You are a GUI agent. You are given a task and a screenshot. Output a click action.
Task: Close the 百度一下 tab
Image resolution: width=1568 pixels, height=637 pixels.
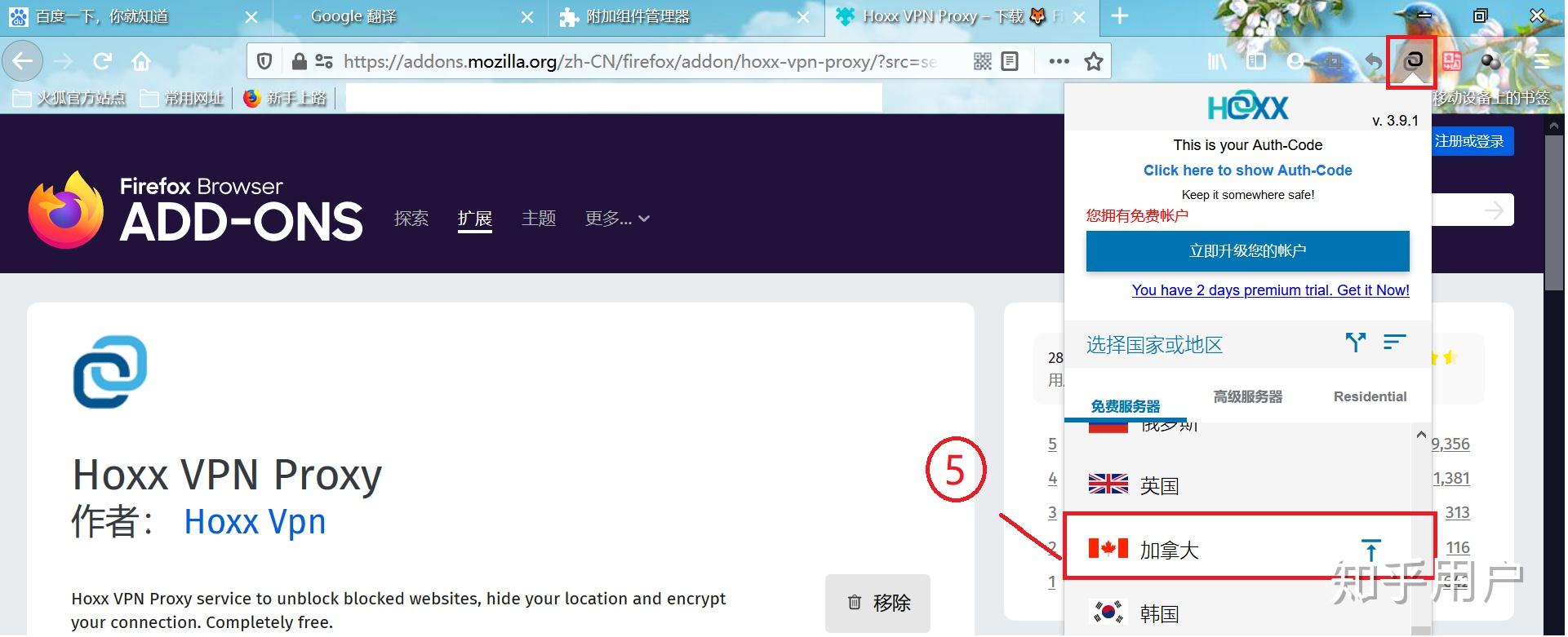pyautogui.click(x=251, y=16)
